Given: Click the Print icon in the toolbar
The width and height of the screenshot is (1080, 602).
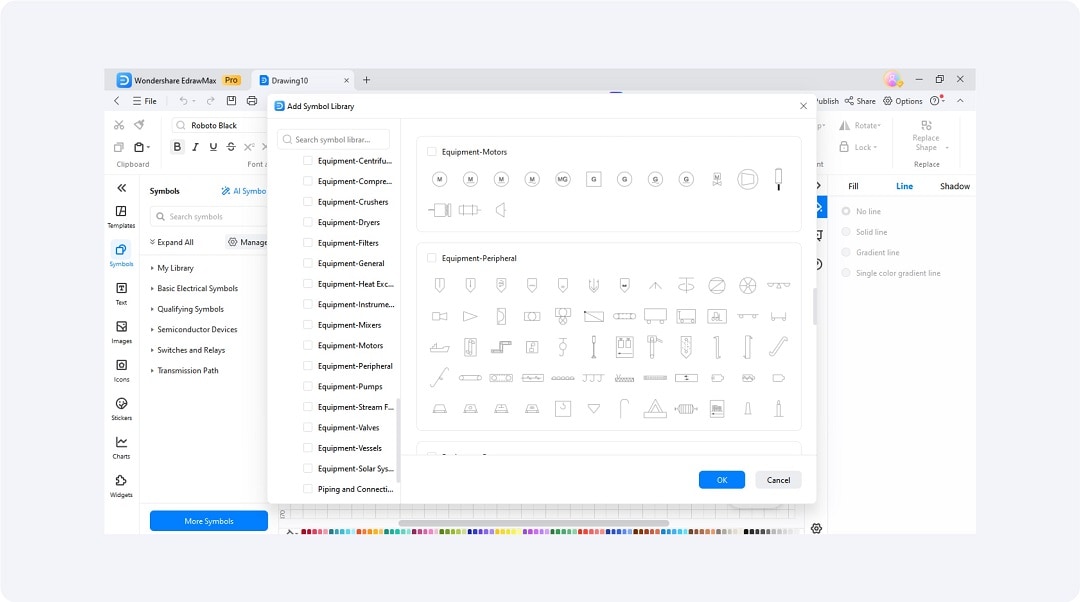Looking at the screenshot, I should tap(252, 101).
